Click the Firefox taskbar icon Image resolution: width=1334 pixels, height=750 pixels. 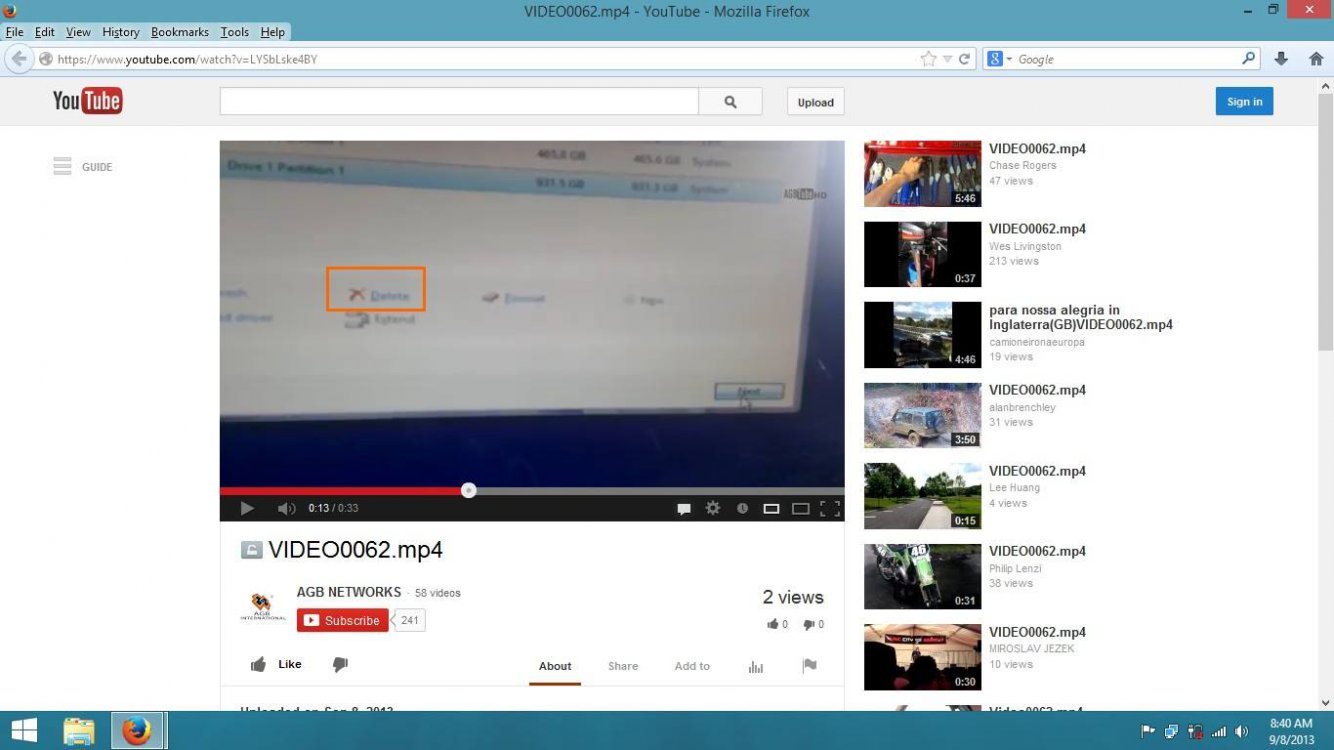tap(137, 731)
